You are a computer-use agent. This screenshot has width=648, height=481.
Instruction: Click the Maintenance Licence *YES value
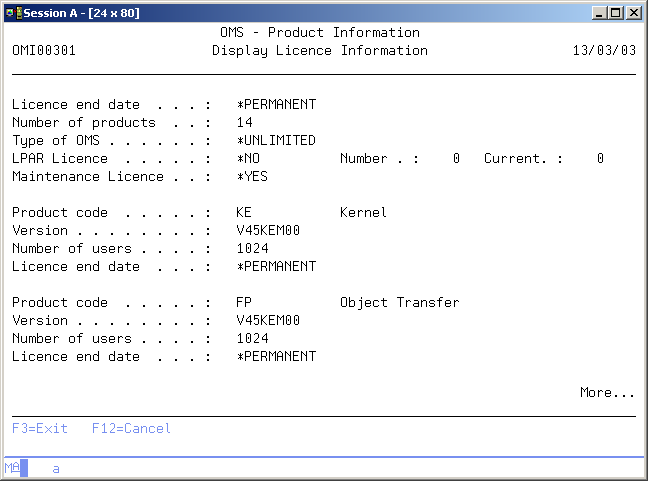coord(251,177)
